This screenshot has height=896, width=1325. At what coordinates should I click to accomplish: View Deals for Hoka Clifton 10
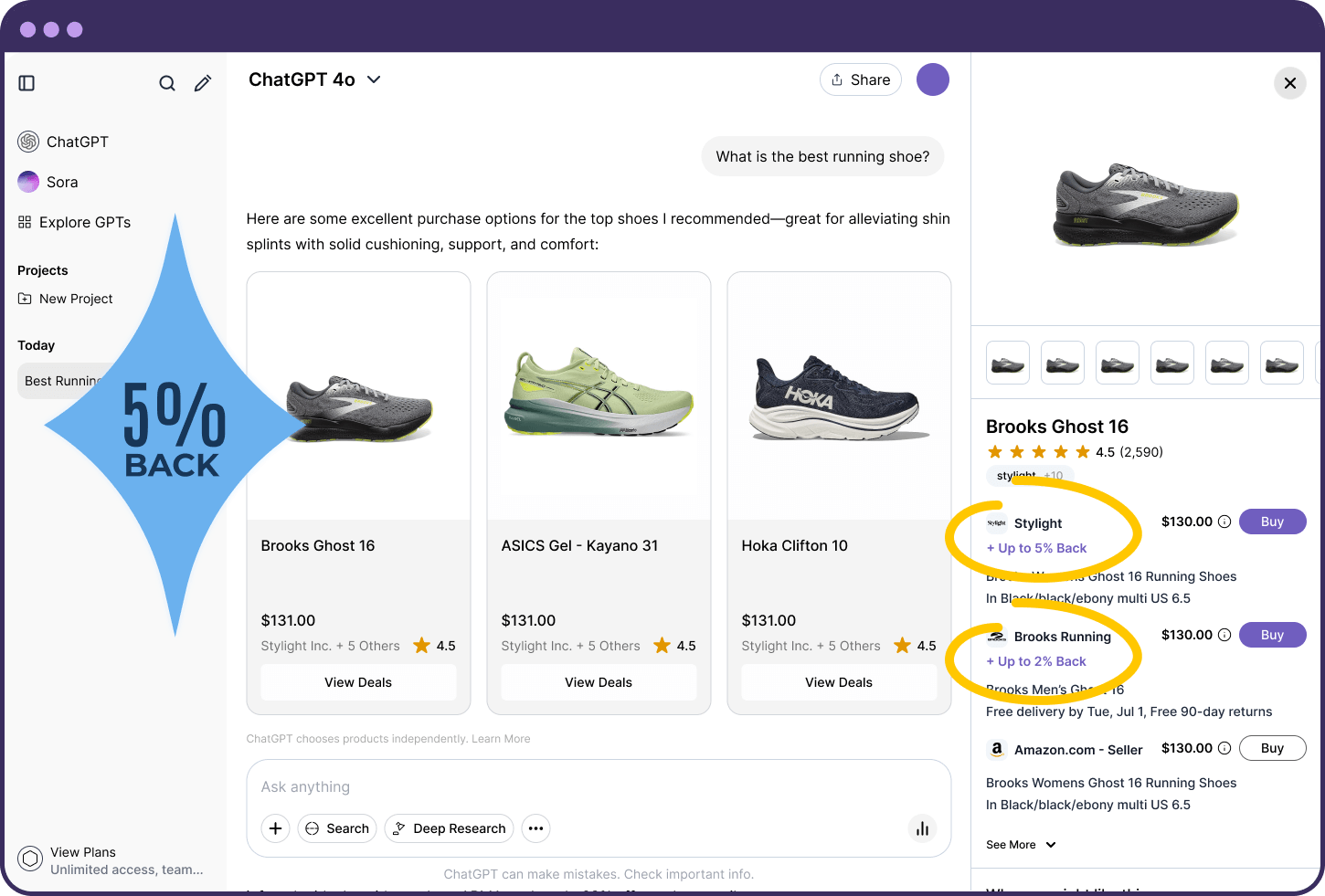839,682
